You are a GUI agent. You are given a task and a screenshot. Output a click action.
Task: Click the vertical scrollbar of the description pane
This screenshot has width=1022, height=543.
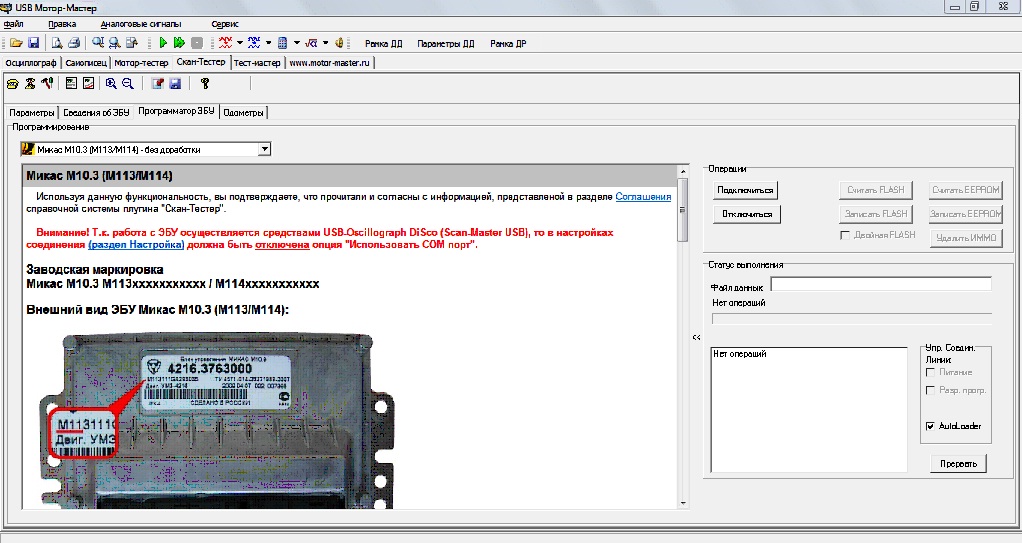(683, 211)
